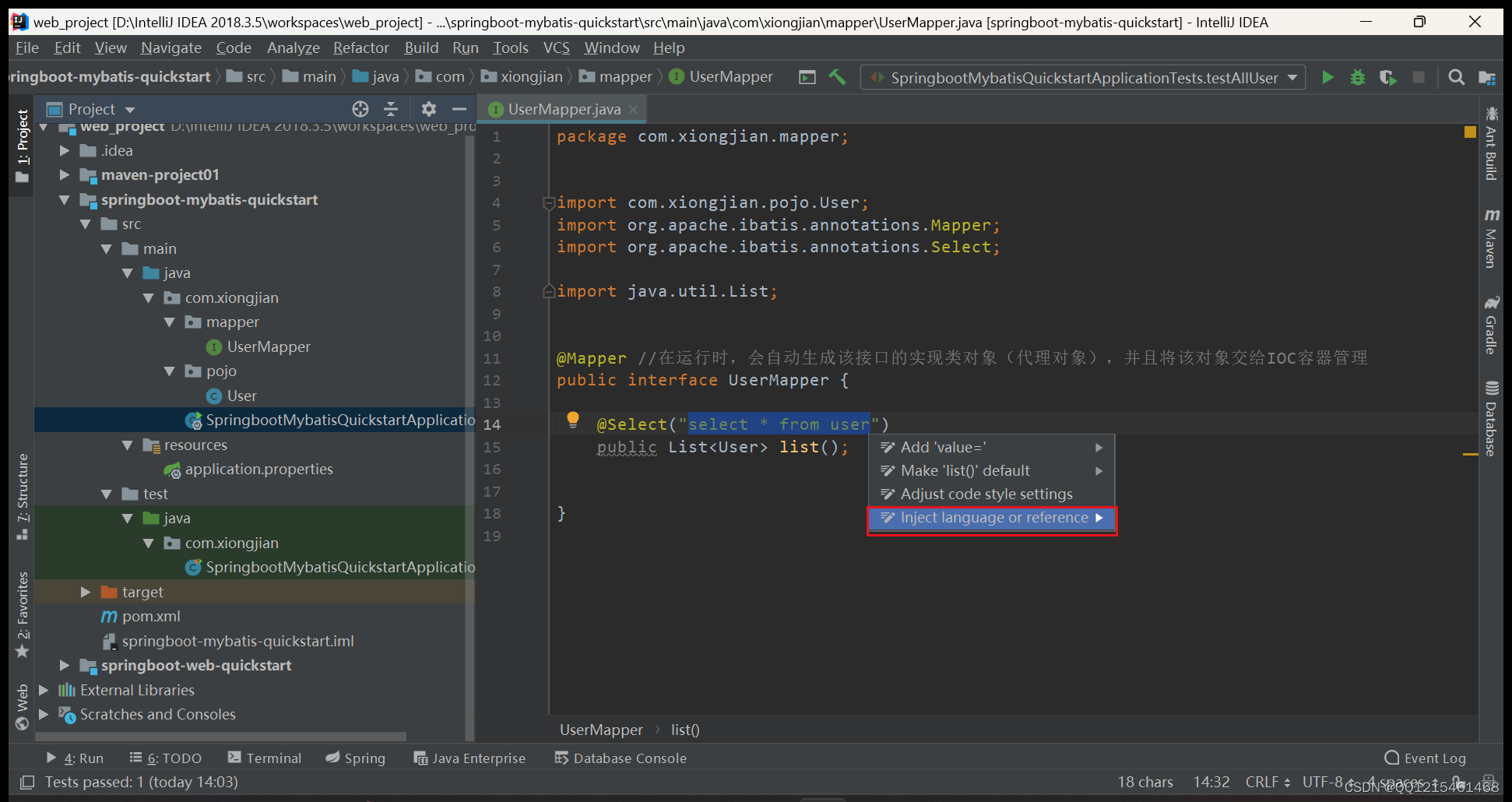The width and height of the screenshot is (1512, 802).
Task: Open the Terminal tool window
Action: click(264, 758)
